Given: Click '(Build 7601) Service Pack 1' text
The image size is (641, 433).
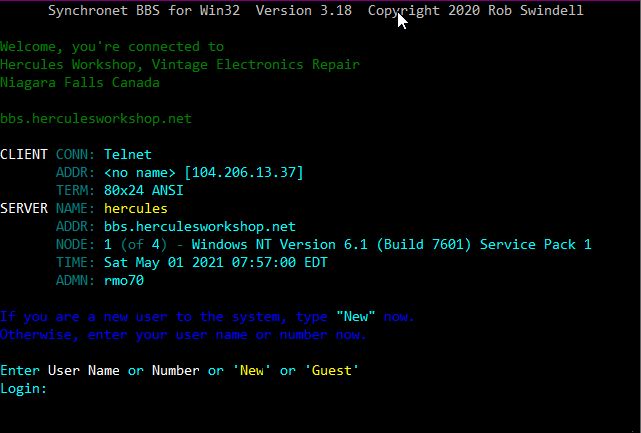Looking at the screenshot, I should 484,245.
